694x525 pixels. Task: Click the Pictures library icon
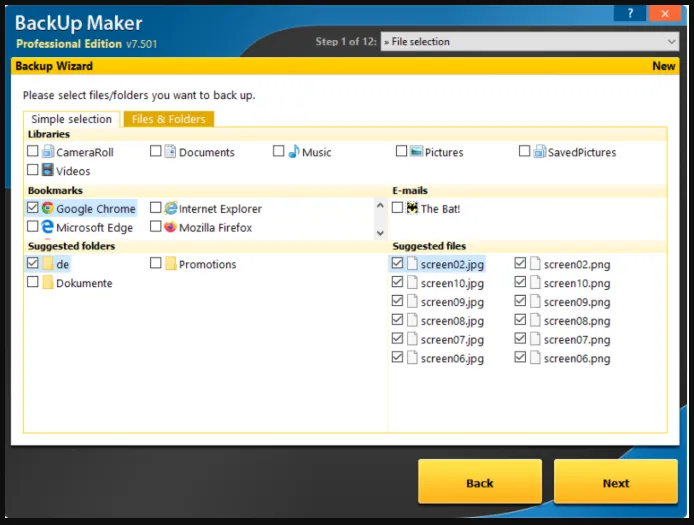point(416,151)
